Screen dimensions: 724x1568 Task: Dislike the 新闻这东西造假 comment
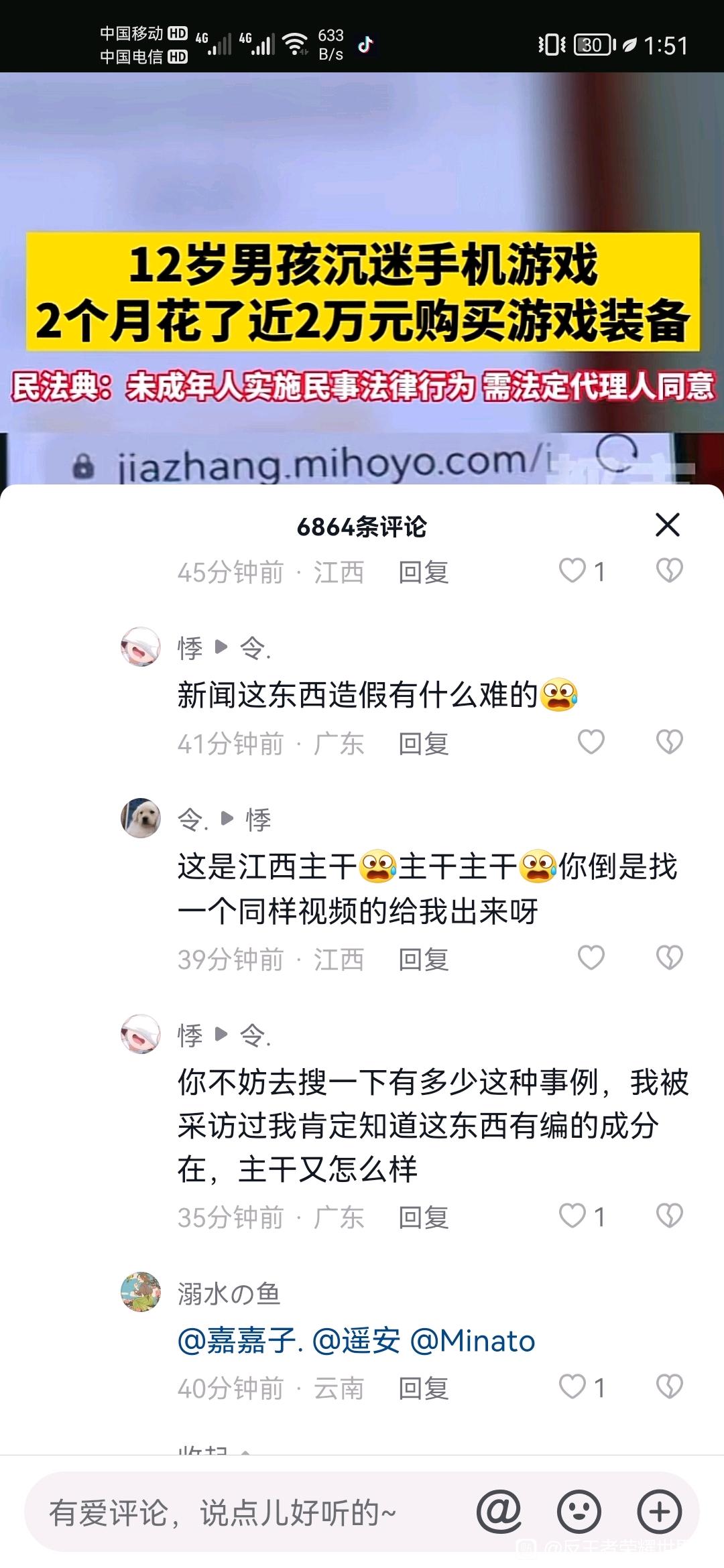click(669, 742)
